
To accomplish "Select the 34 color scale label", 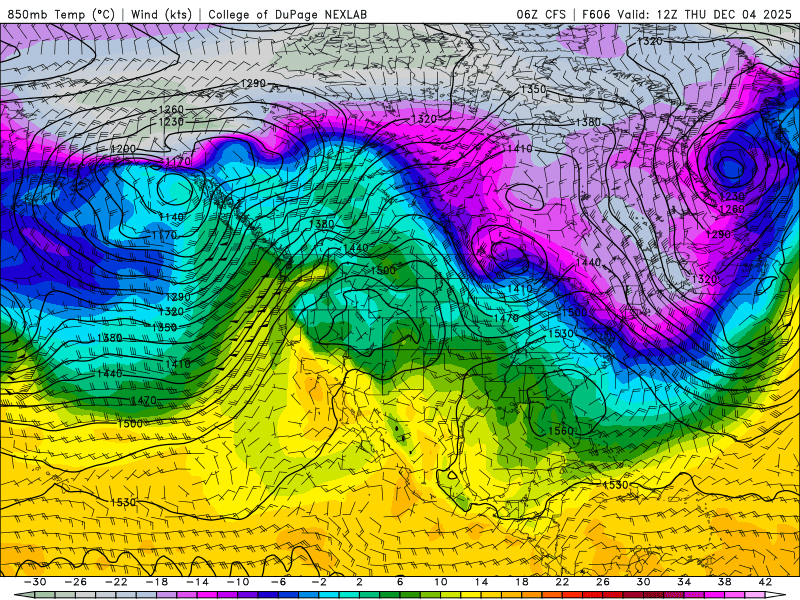I will tap(684, 582).
